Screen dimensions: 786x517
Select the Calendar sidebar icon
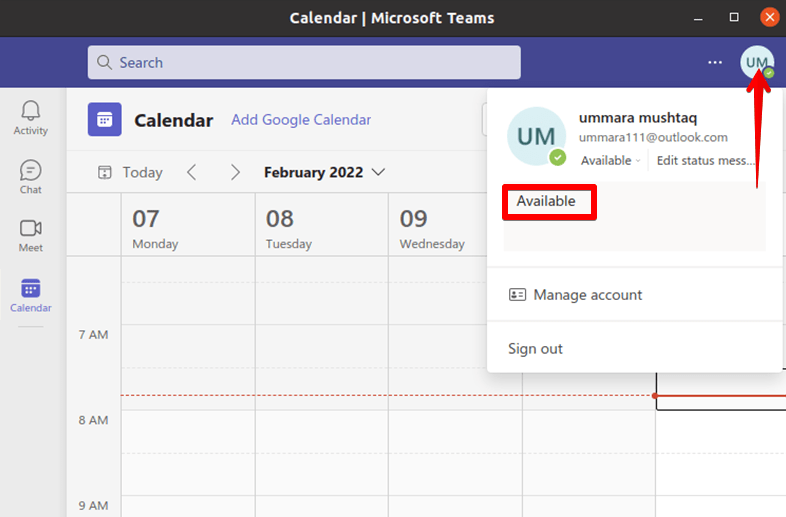click(x=31, y=289)
